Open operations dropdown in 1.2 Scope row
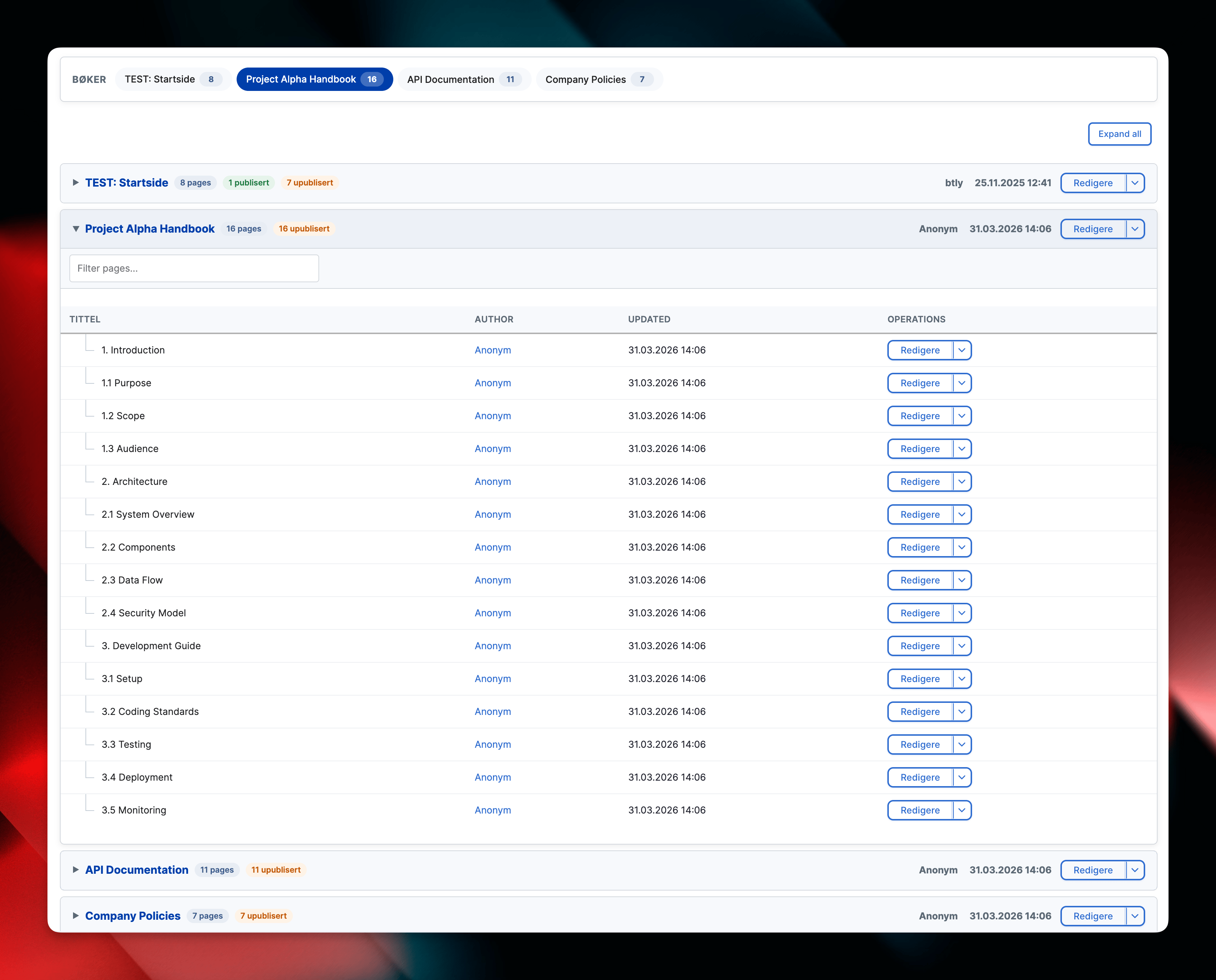The width and height of the screenshot is (1216, 980). [962, 416]
